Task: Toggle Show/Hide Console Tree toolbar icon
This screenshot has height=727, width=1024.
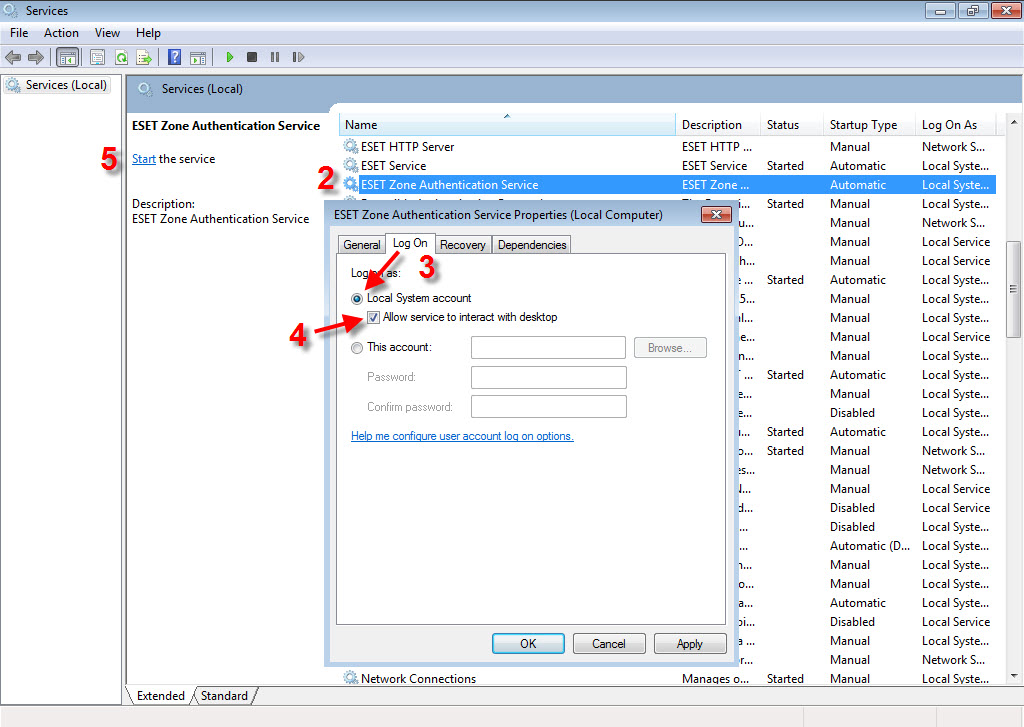Action: [67, 57]
